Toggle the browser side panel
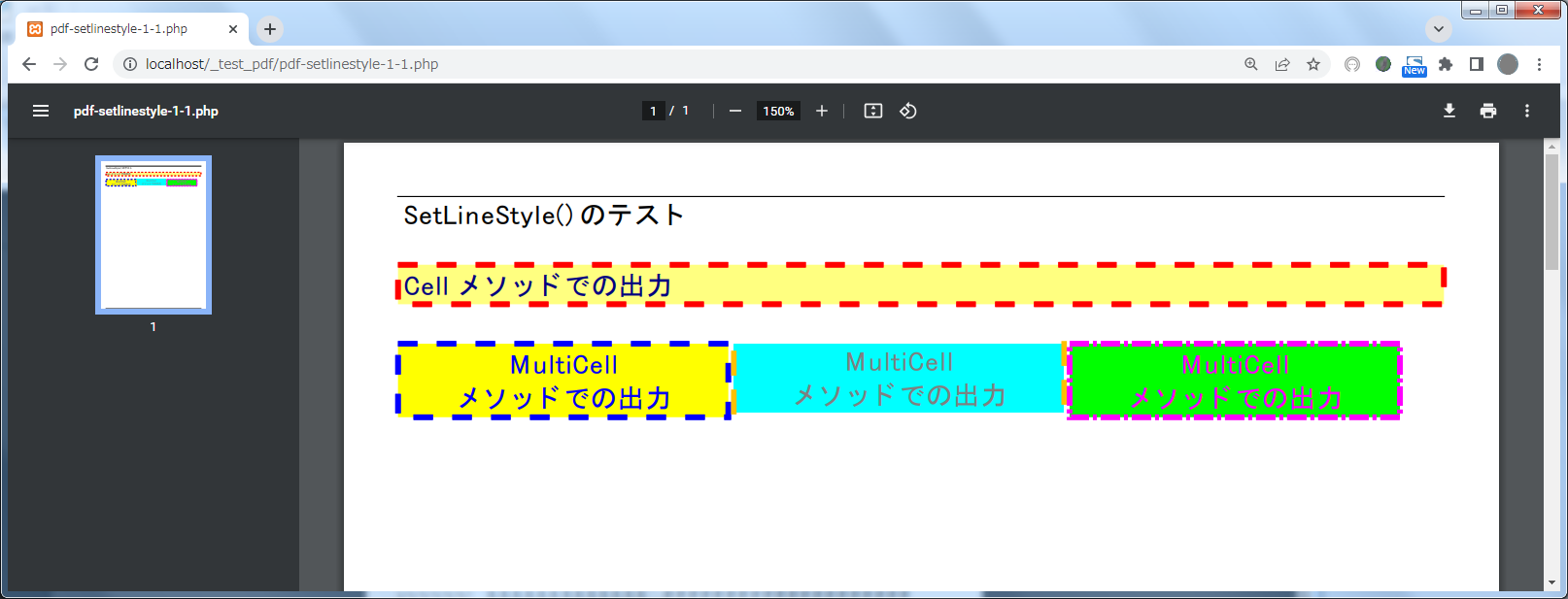The image size is (1568, 599). click(x=1477, y=64)
